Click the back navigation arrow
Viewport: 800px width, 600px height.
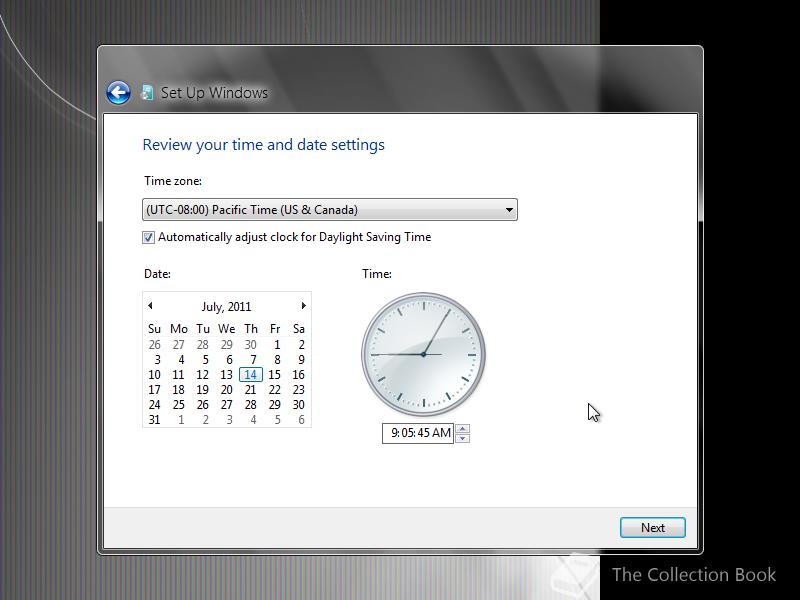click(x=118, y=92)
